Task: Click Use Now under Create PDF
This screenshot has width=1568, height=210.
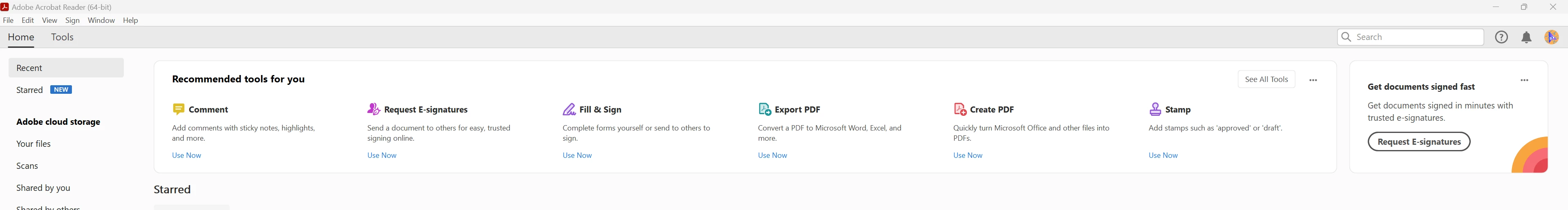Action: (968, 155)
